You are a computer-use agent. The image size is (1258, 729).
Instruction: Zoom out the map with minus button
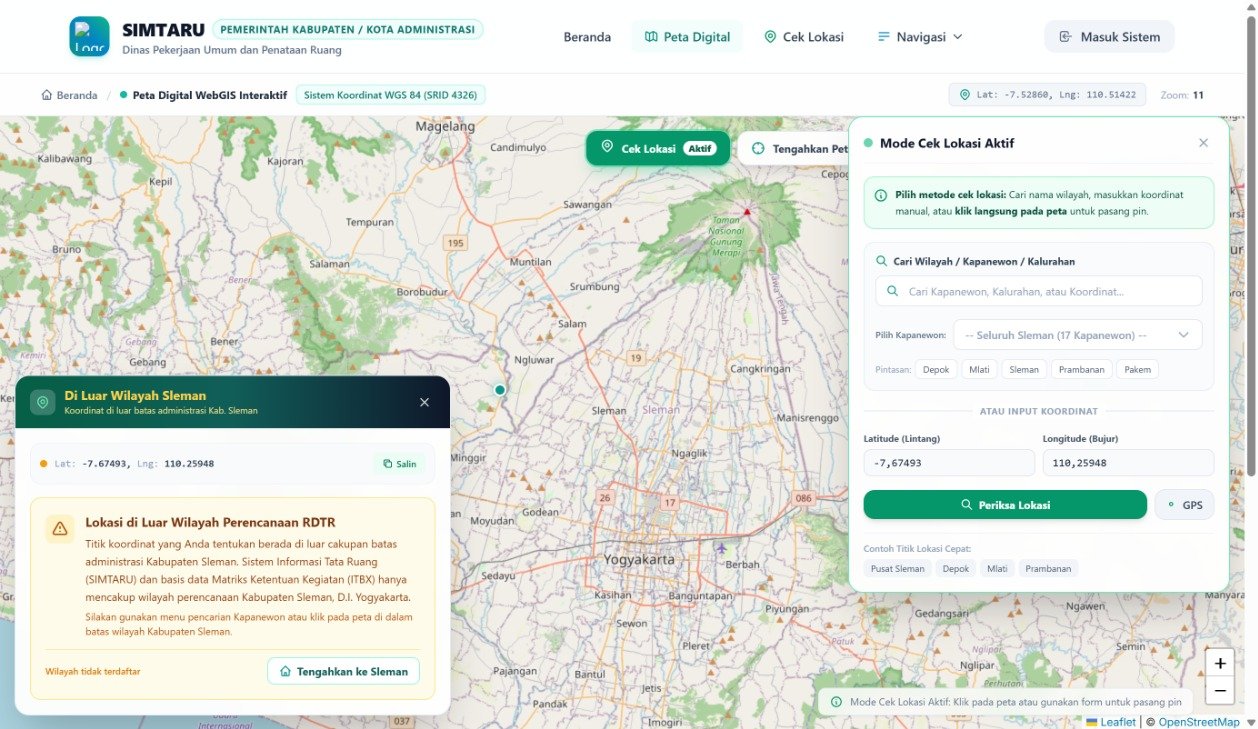pos(1219,690)
